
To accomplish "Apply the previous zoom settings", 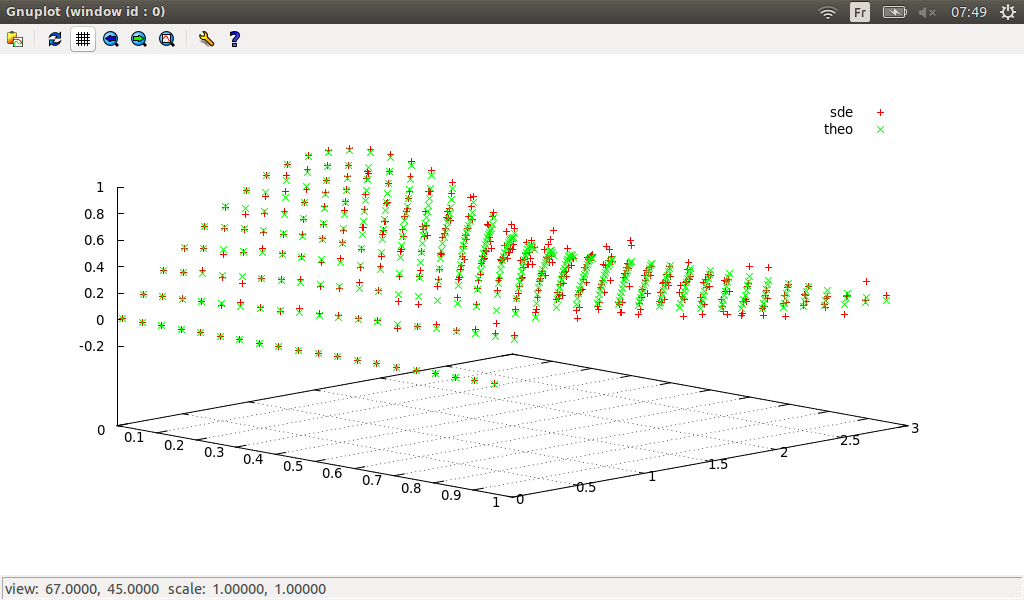I will [111, 39].
